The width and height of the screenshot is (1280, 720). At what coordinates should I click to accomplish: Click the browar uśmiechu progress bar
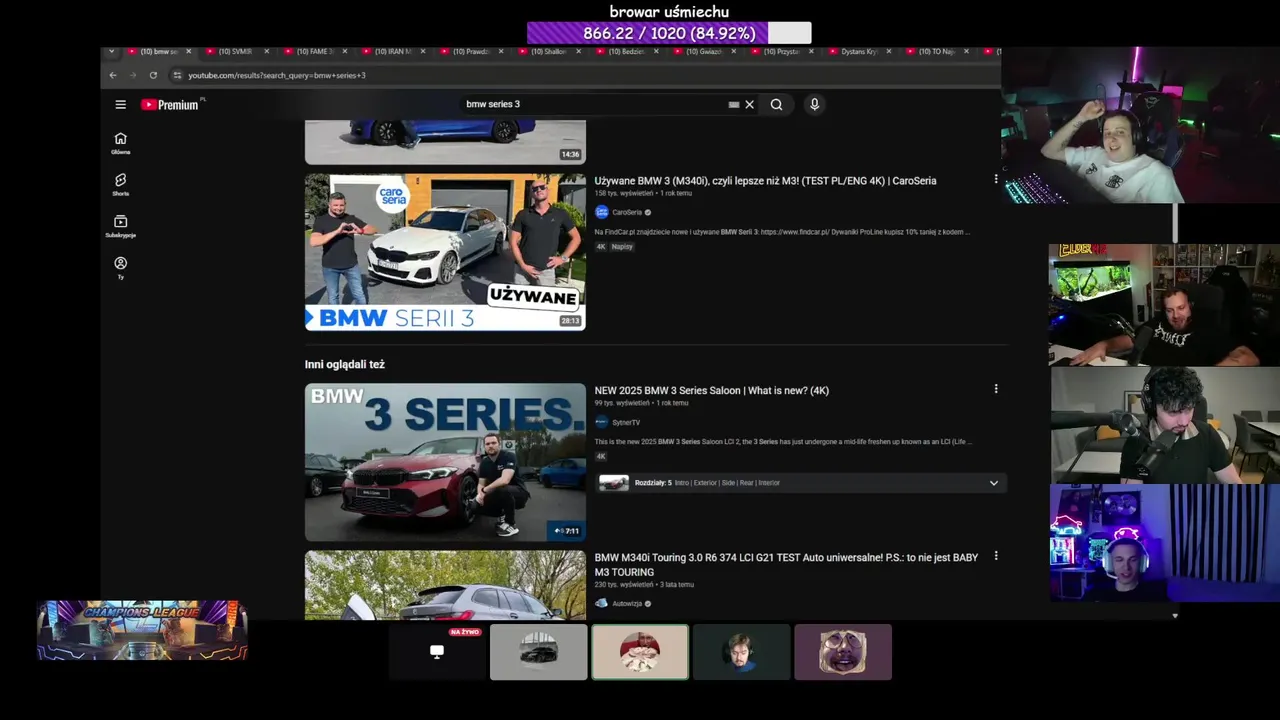click(x=669, y=33)
